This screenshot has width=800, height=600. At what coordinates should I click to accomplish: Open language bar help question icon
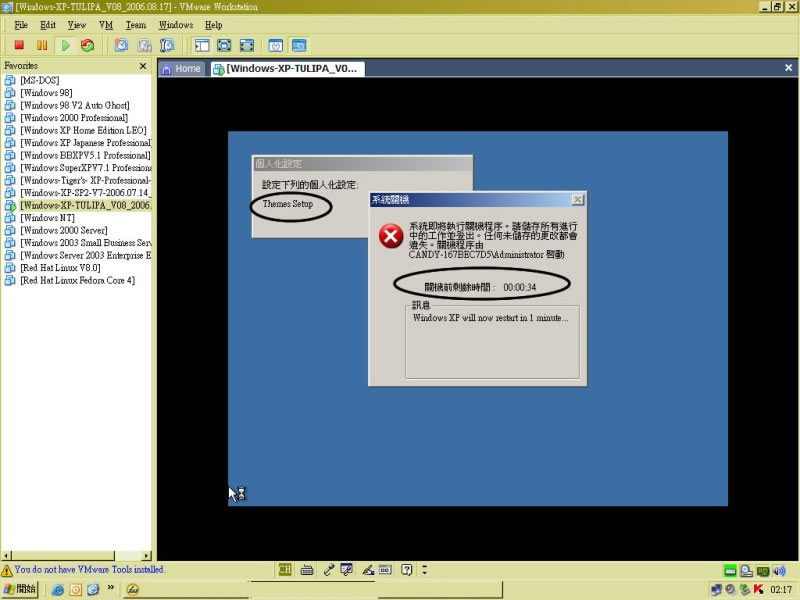coord(407,569)
